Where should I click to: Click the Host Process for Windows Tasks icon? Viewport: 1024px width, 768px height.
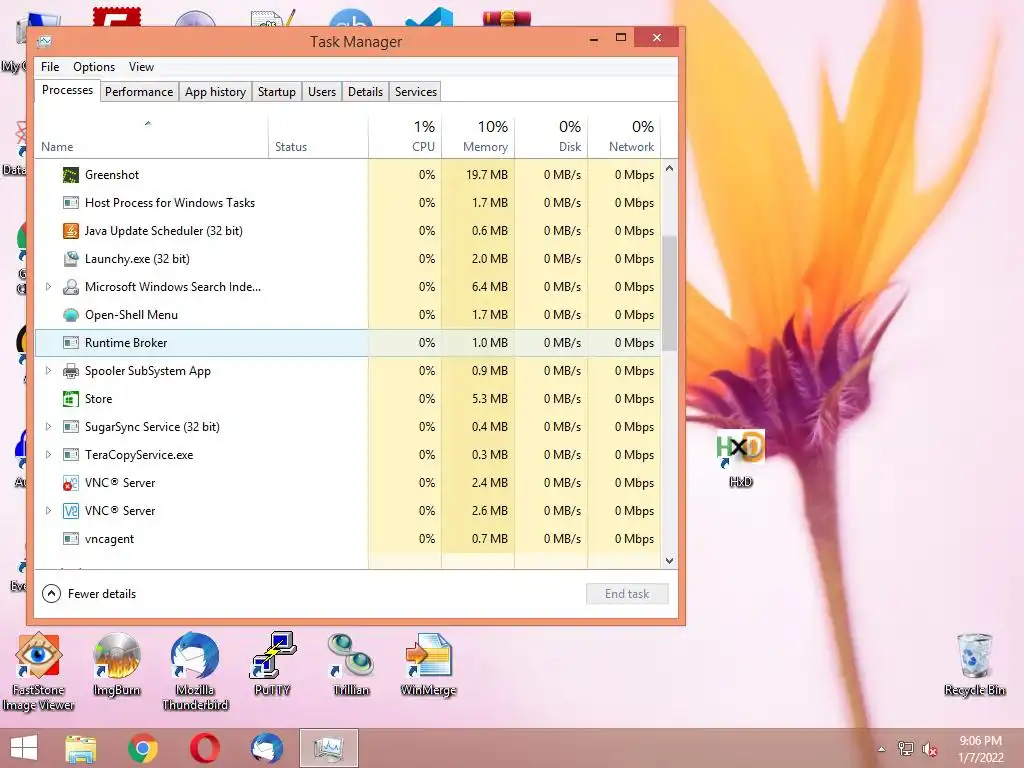pyautogui.click(x=71, y=203)
